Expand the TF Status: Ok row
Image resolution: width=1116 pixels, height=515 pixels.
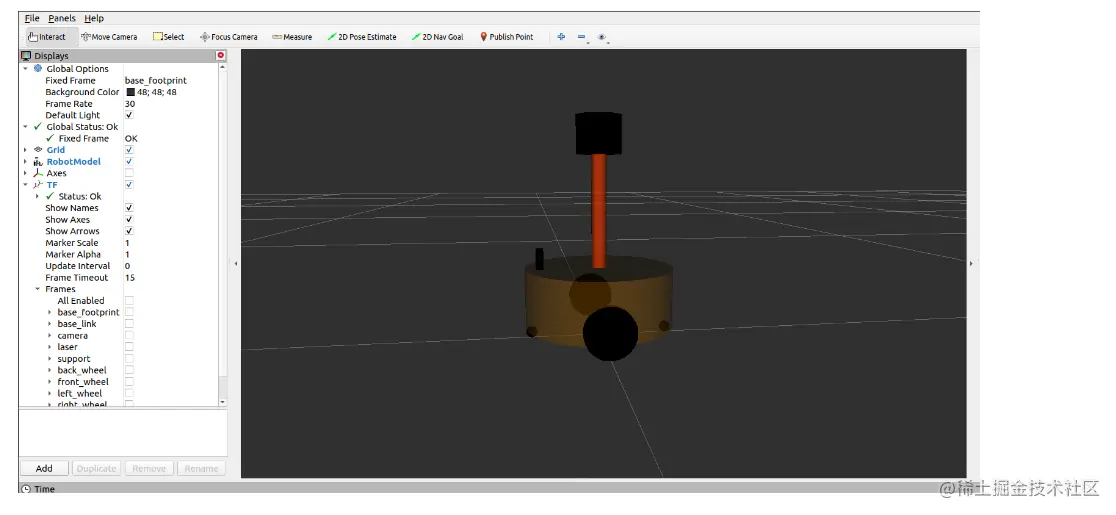(x=38, y=196)
